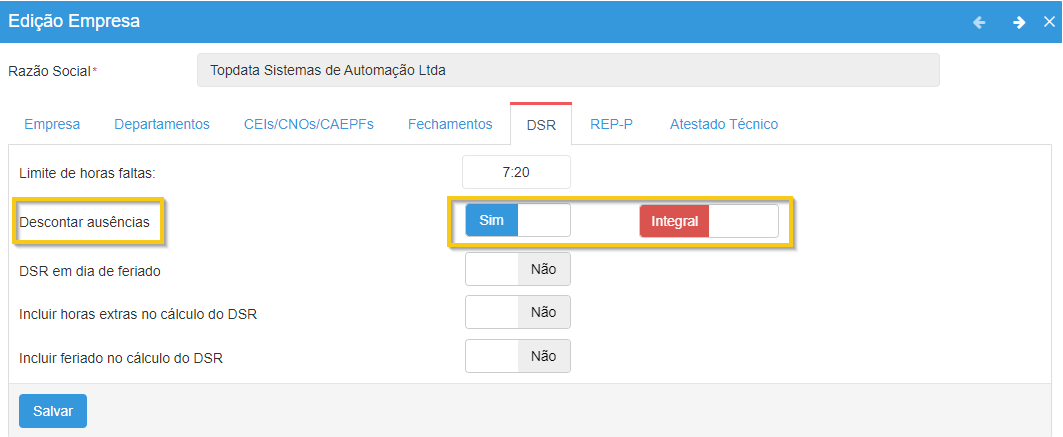The width and height of the screenshot is (1063, 437).
Task: Toggle the red Integral switch
Action: point(708,221)
